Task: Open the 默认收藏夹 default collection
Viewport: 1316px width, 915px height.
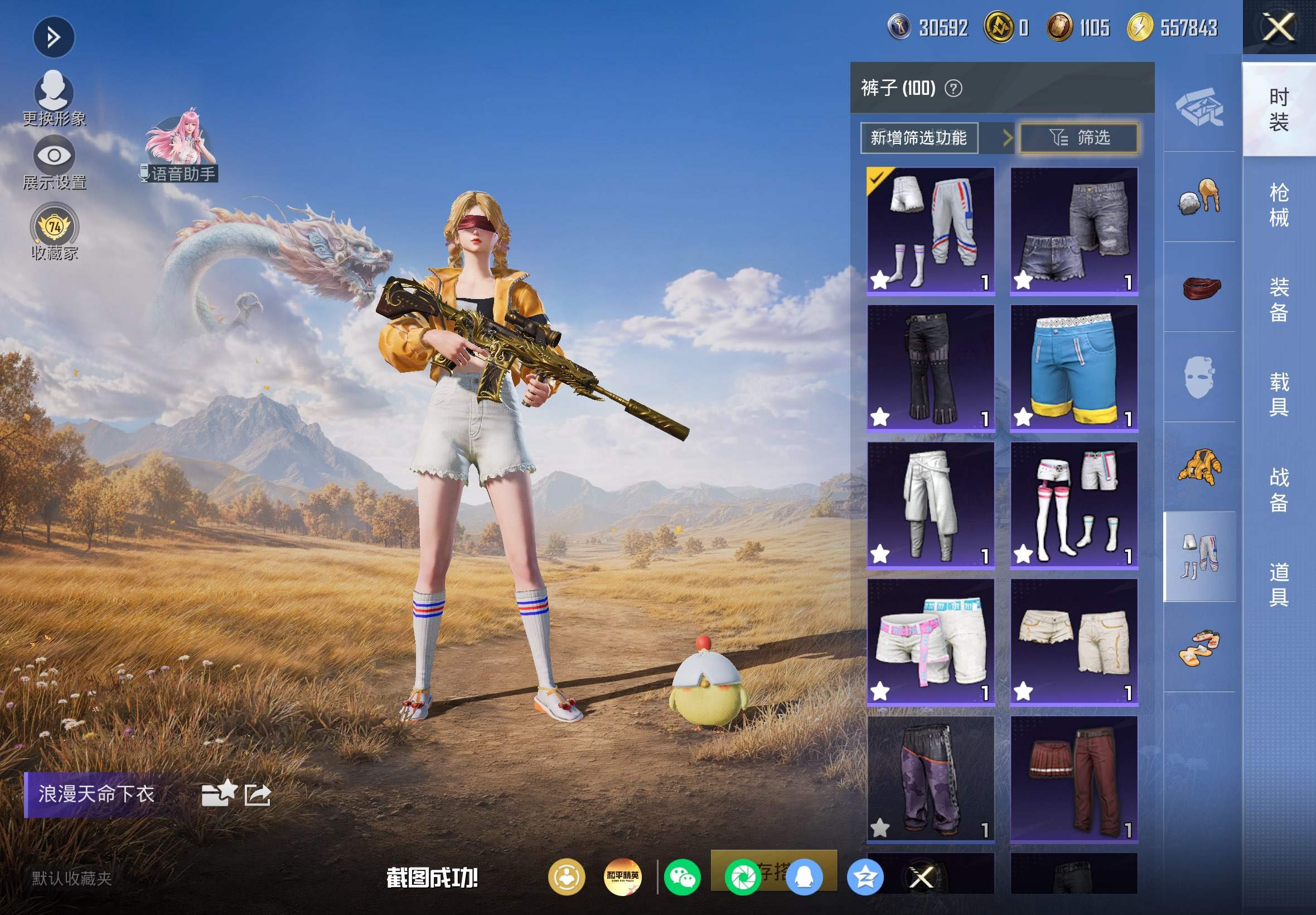Action: pos(71,878)
